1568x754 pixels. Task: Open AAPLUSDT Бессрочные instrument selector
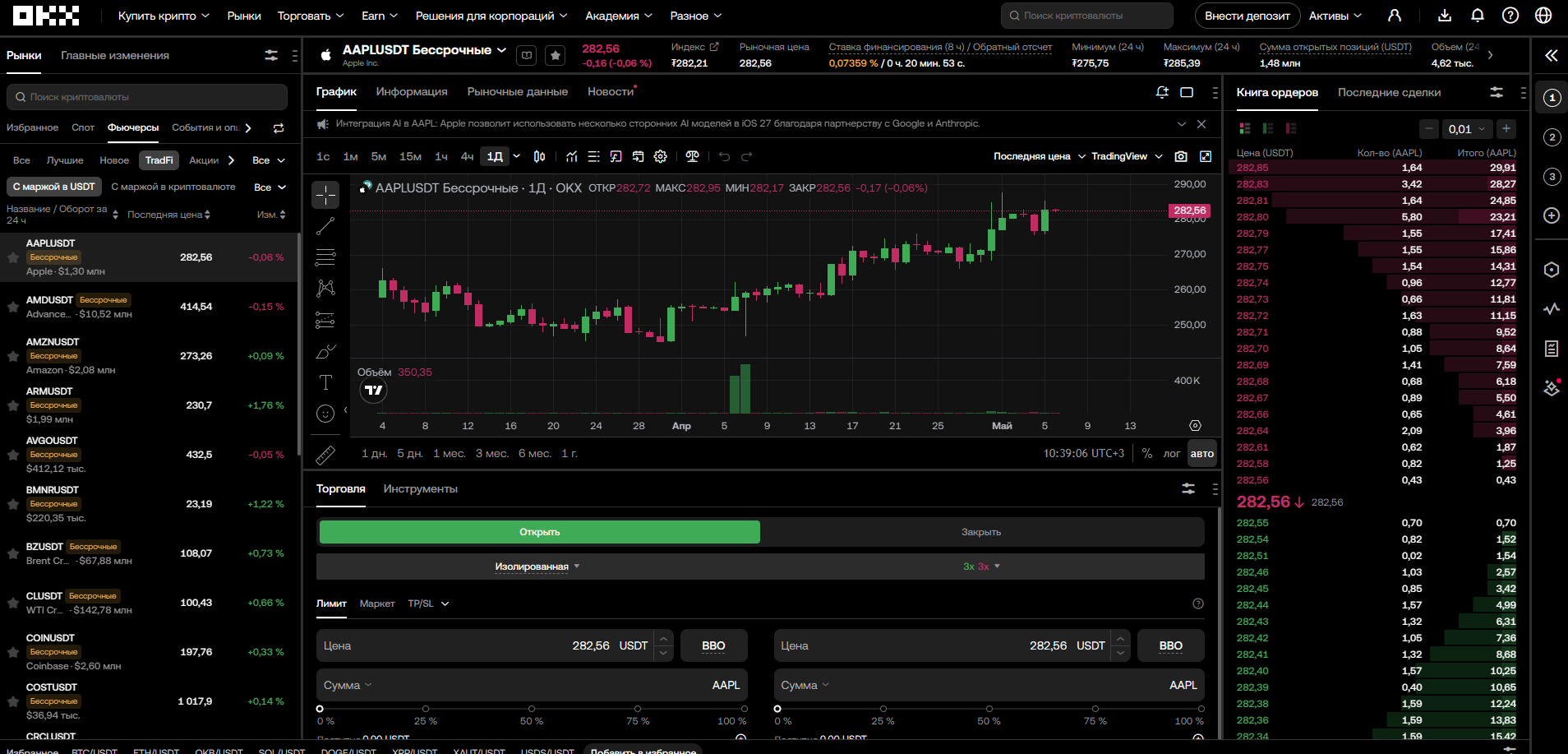click(425, 50)
